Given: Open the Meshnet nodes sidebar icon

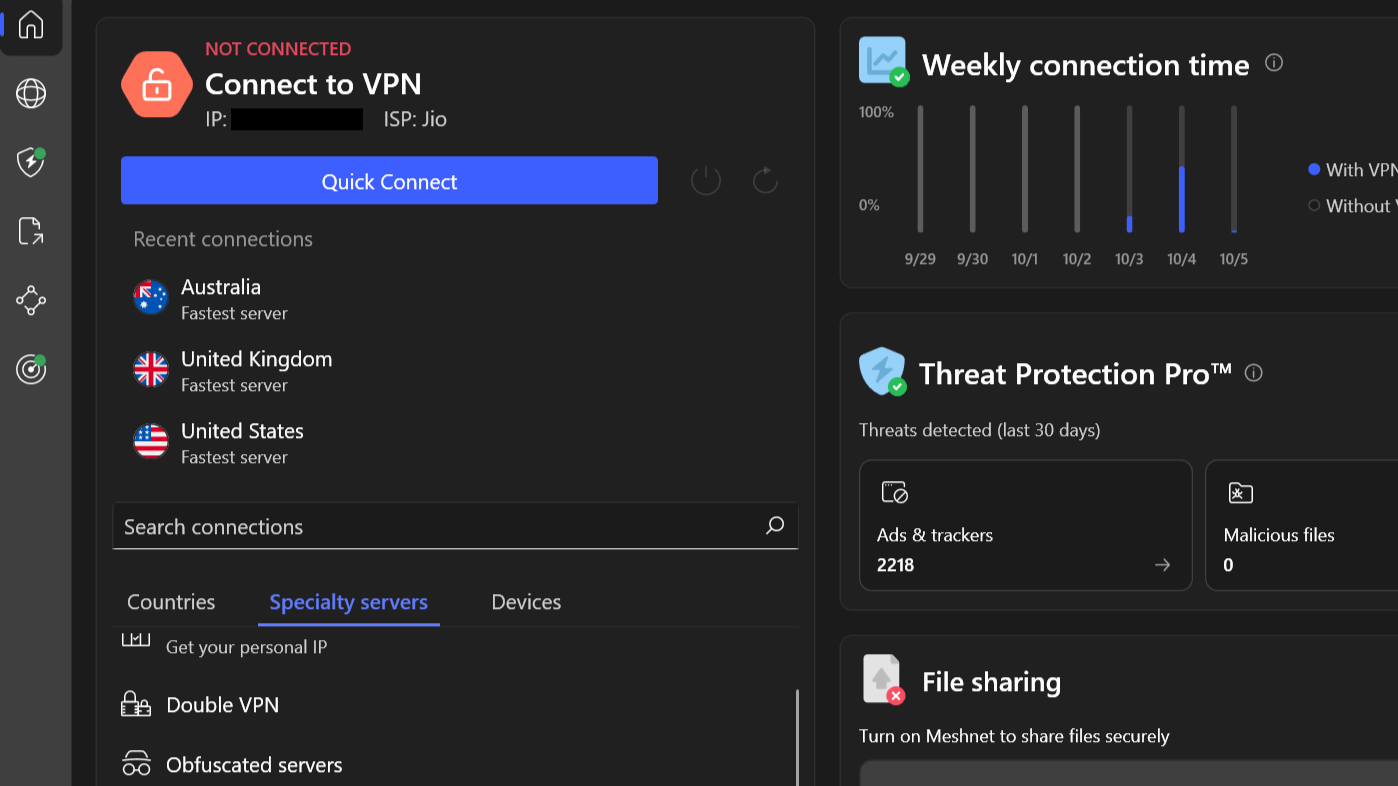Looking at the screenshot, I should (x=31, y=300).
